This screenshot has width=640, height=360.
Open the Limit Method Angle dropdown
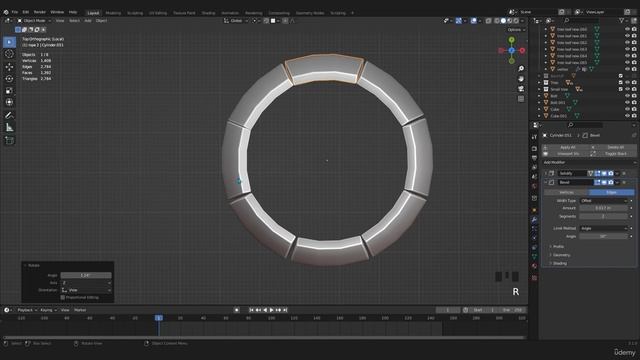(603, 228)
